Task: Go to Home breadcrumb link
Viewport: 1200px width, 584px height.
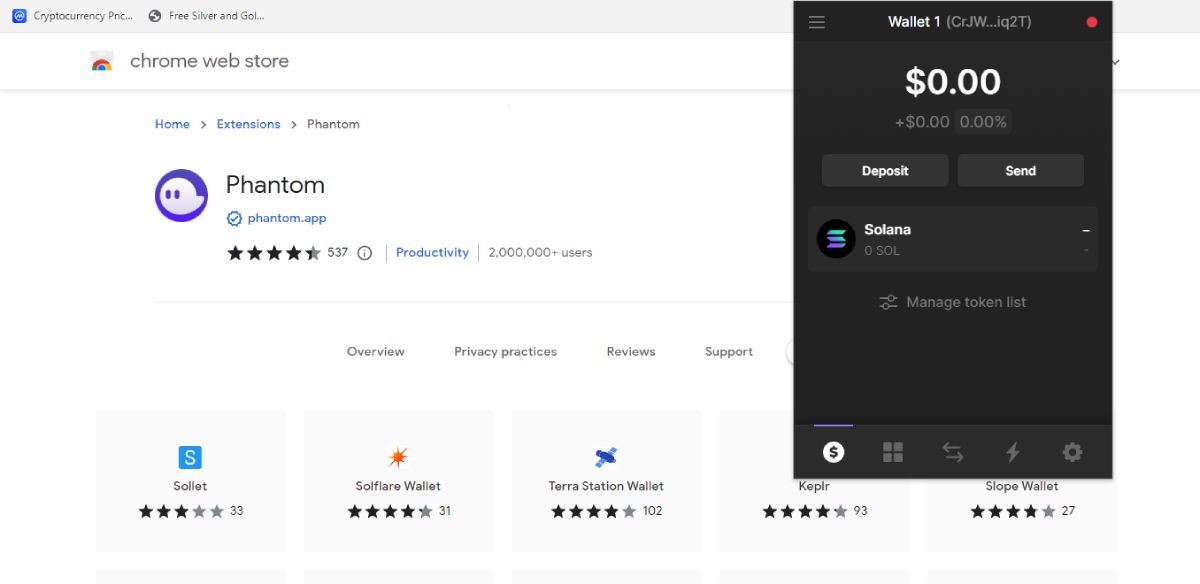Action: tap(172, 124)
